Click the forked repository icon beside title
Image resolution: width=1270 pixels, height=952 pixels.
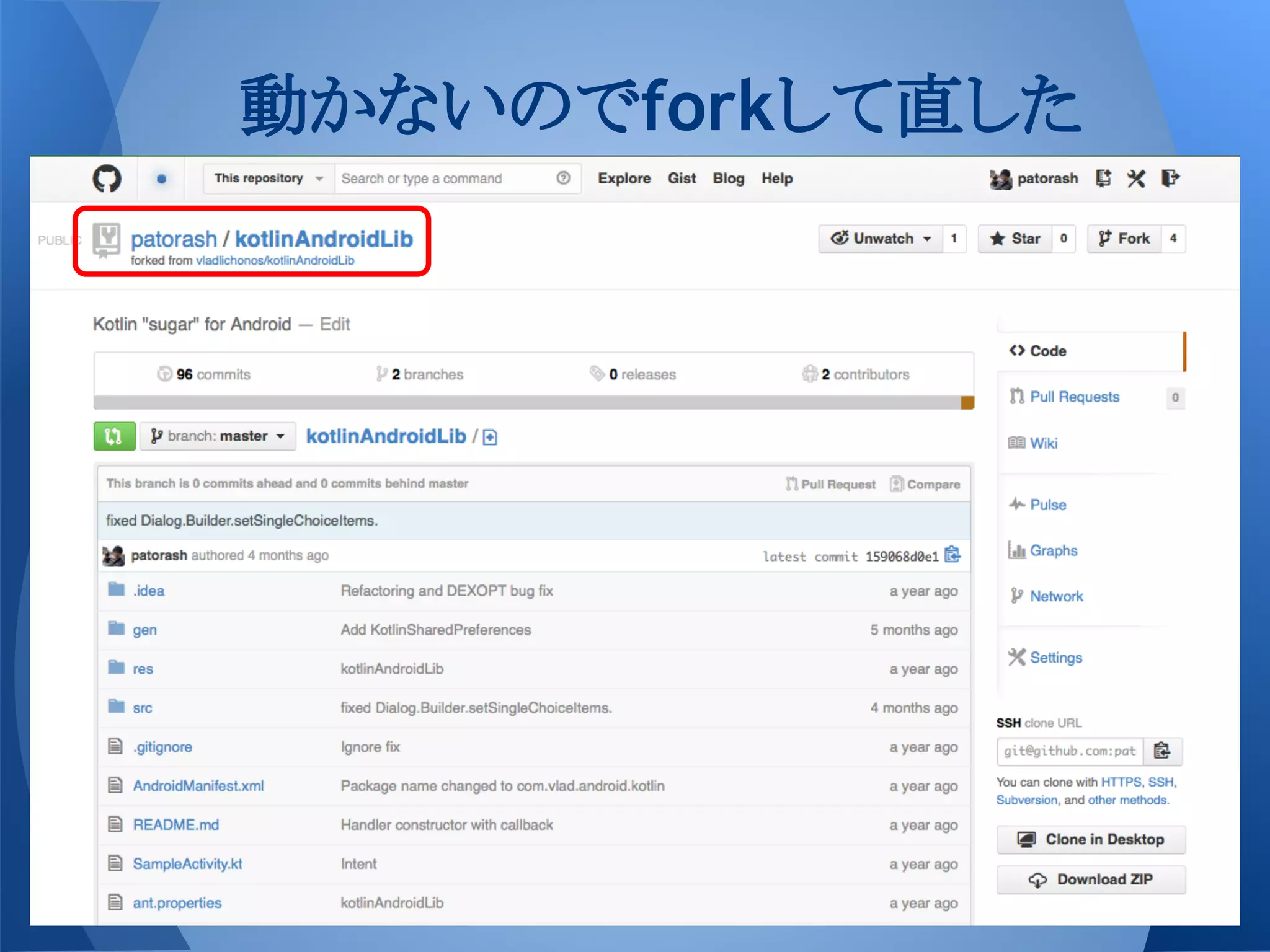point(107,240)
